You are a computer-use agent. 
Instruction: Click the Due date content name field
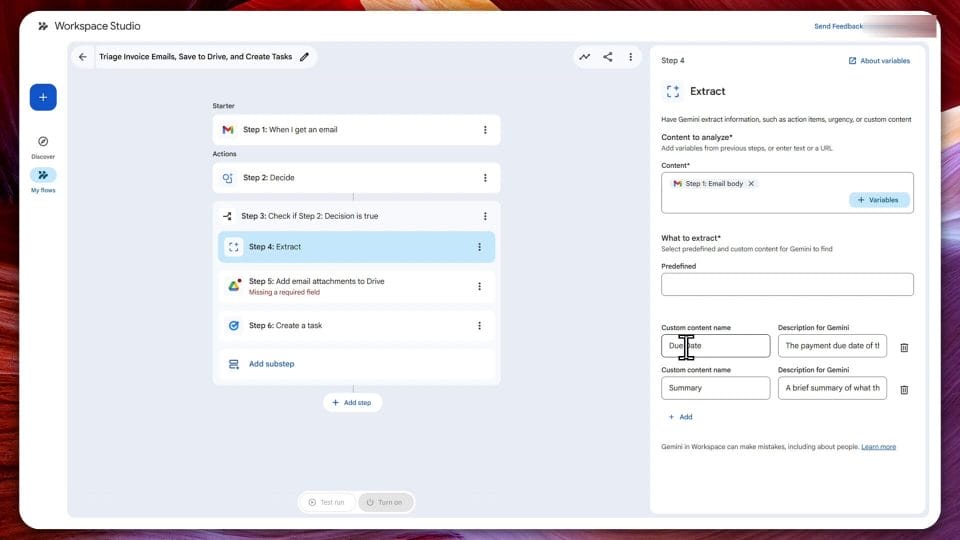point(715,346)
